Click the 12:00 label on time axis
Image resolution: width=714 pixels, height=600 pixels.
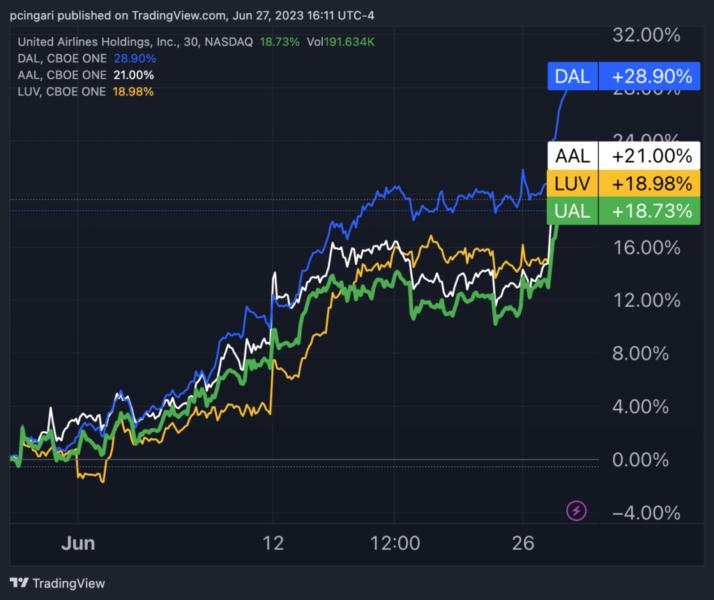[395, 543]
